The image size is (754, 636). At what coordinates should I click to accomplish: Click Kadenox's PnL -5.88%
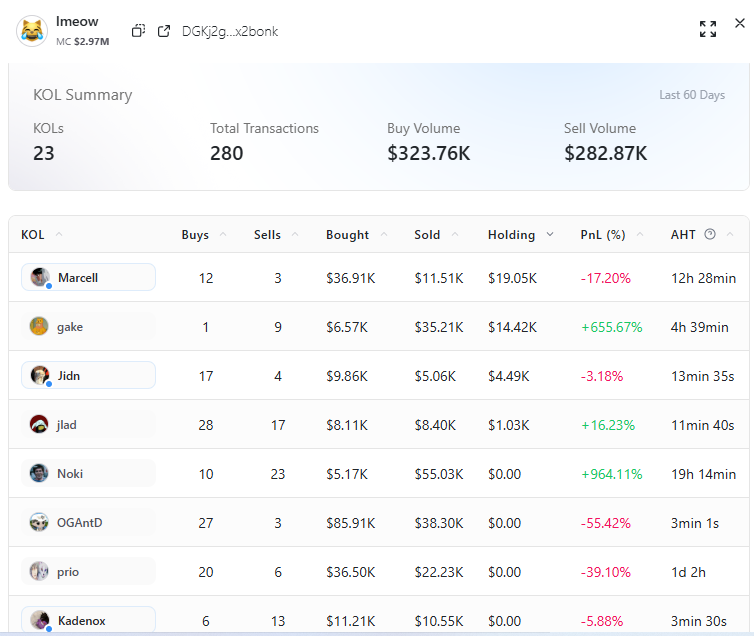click(602, 622)
